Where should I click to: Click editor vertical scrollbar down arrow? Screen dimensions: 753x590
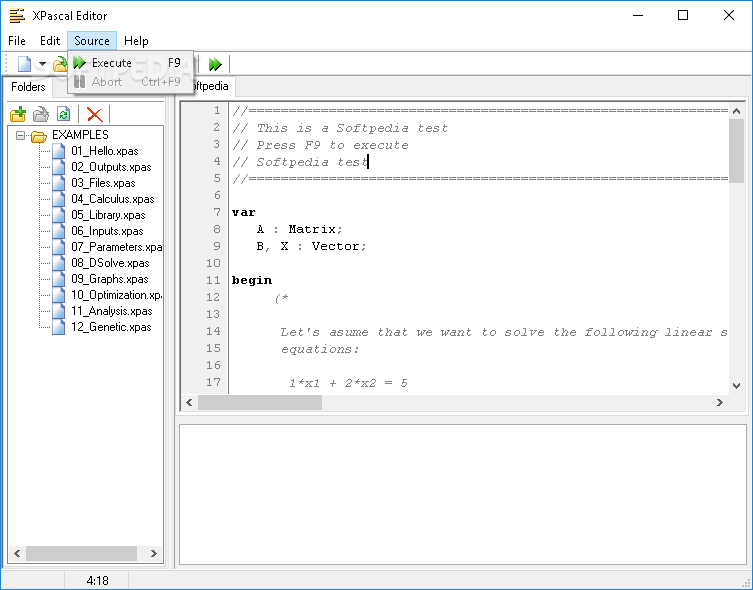(x=736, y=385)
